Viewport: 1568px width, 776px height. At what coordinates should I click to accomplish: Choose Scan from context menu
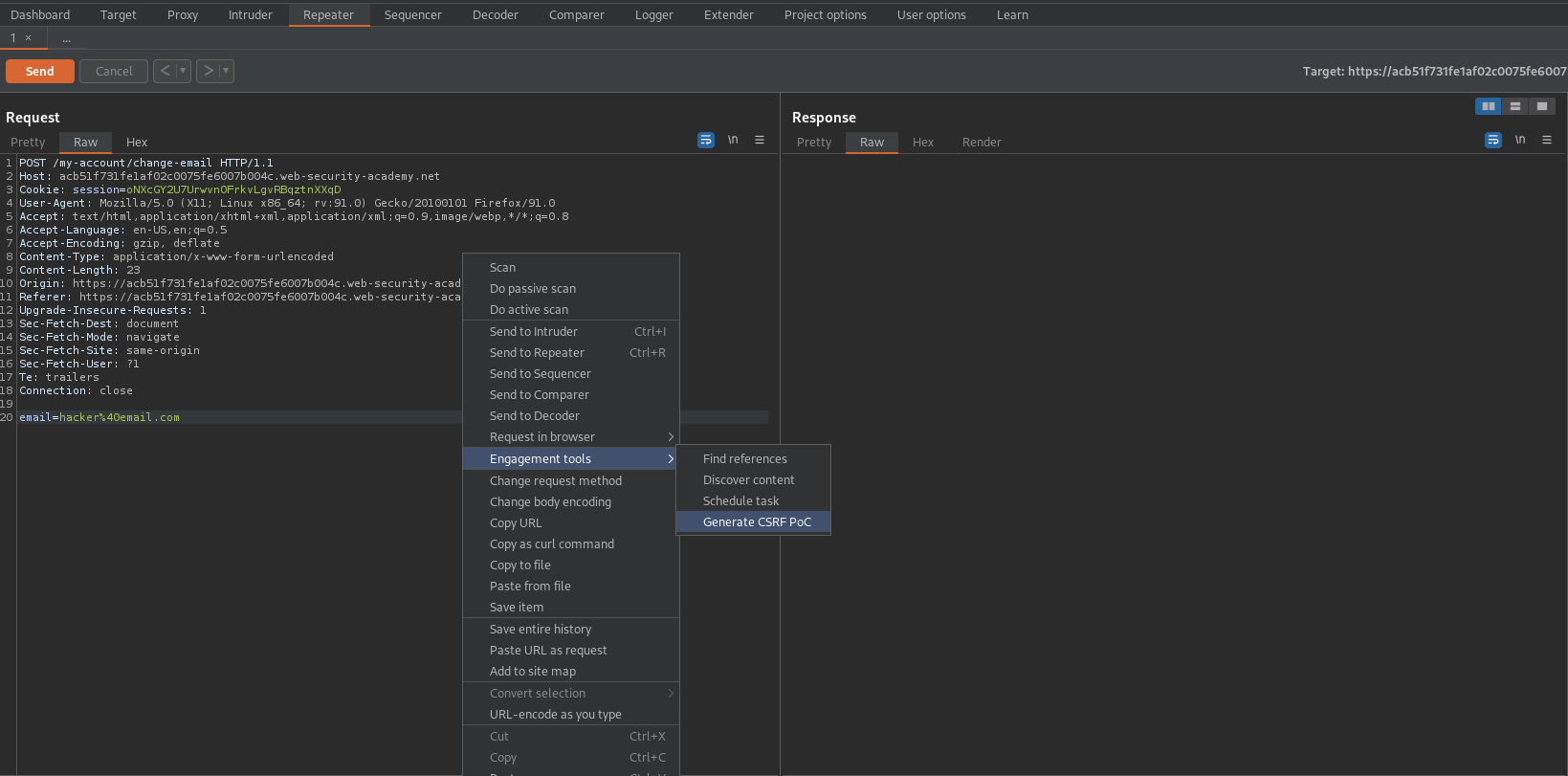click(571, 268)
